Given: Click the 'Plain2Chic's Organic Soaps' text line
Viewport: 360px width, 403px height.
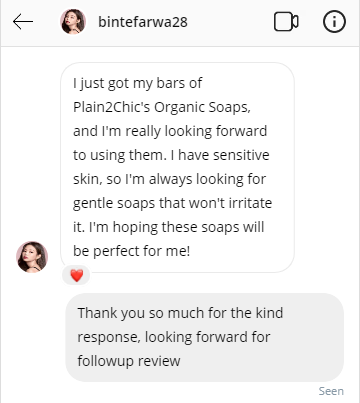Looking at the screenshot, I should [162, 107].
